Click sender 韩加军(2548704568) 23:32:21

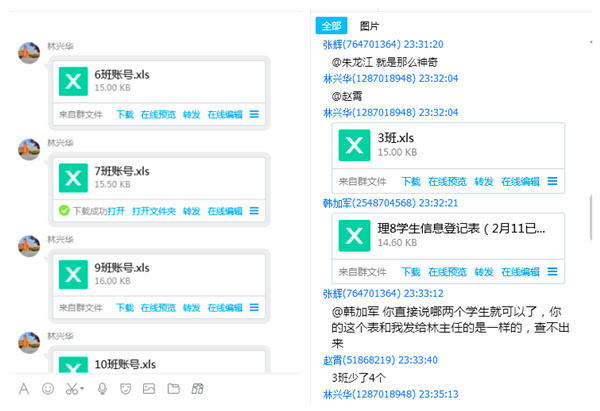[390, 203]
